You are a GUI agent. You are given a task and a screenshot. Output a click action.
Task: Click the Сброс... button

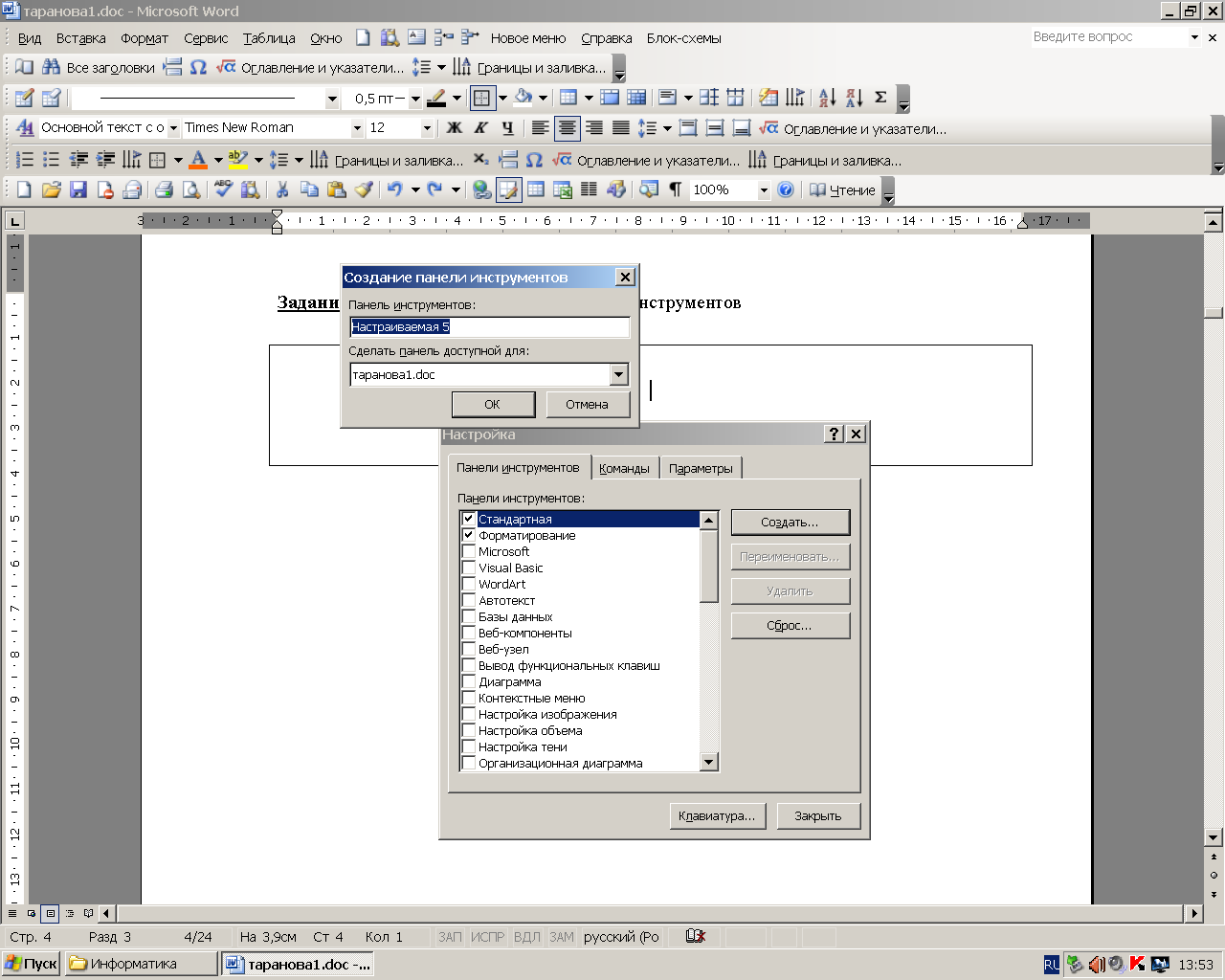click(790, 625)
